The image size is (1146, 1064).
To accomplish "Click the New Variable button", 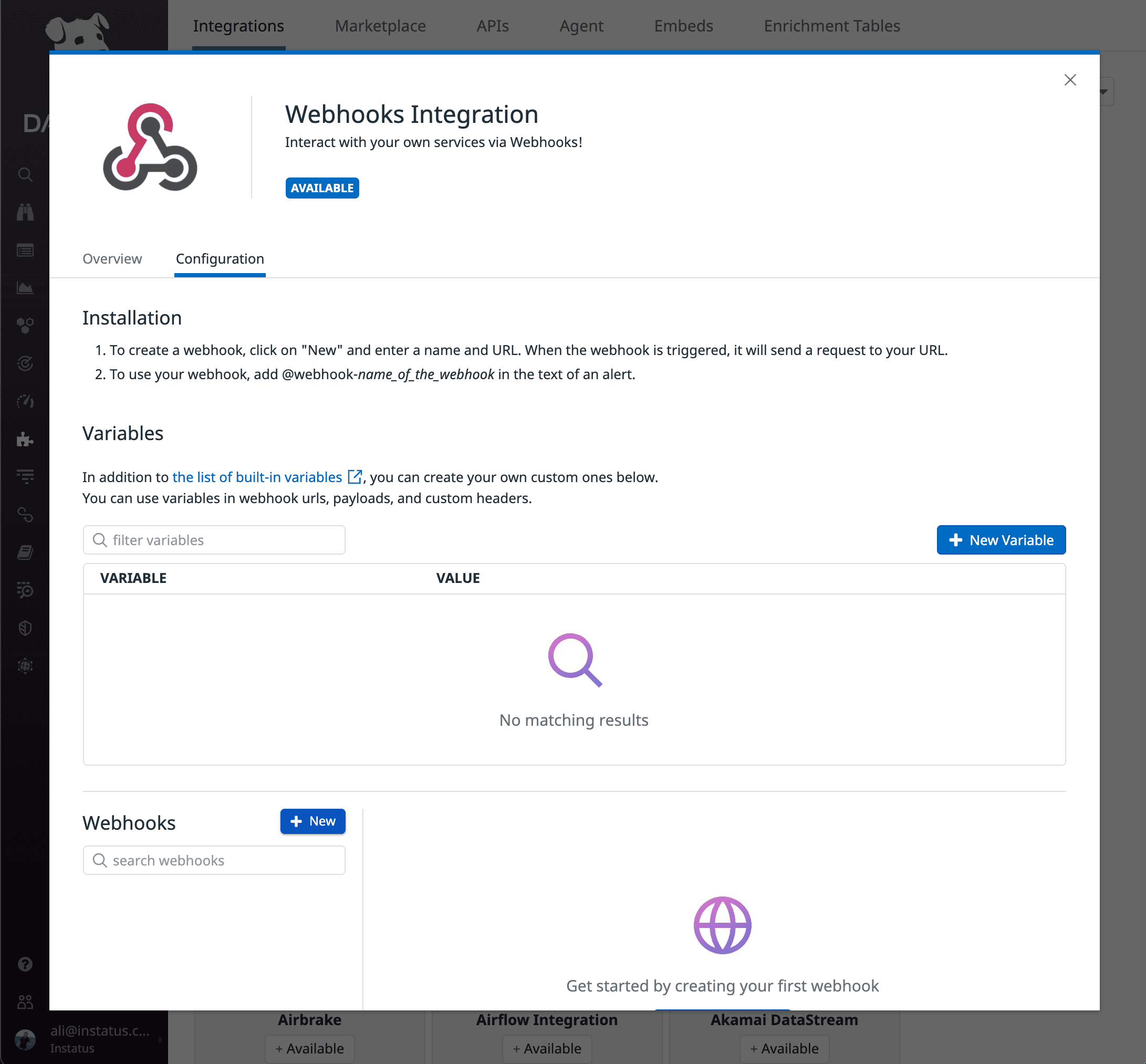I will pos(1002,540).
